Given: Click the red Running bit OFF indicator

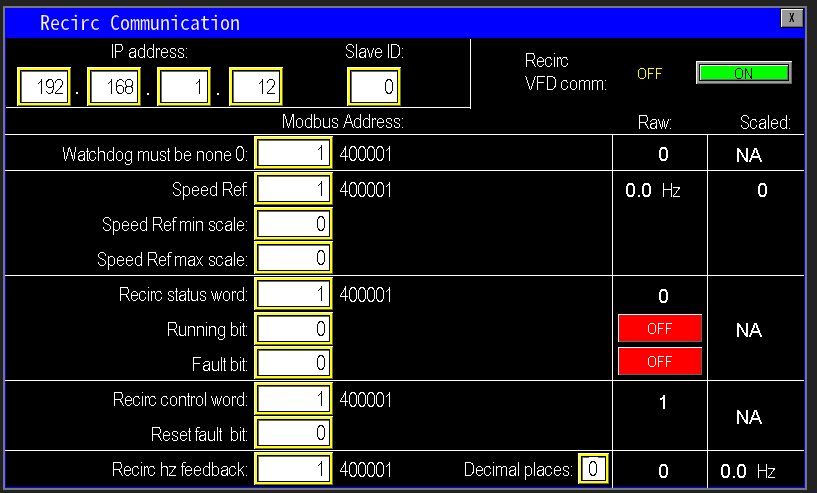Looking at the screenshot, I should (x=659, y=328).
